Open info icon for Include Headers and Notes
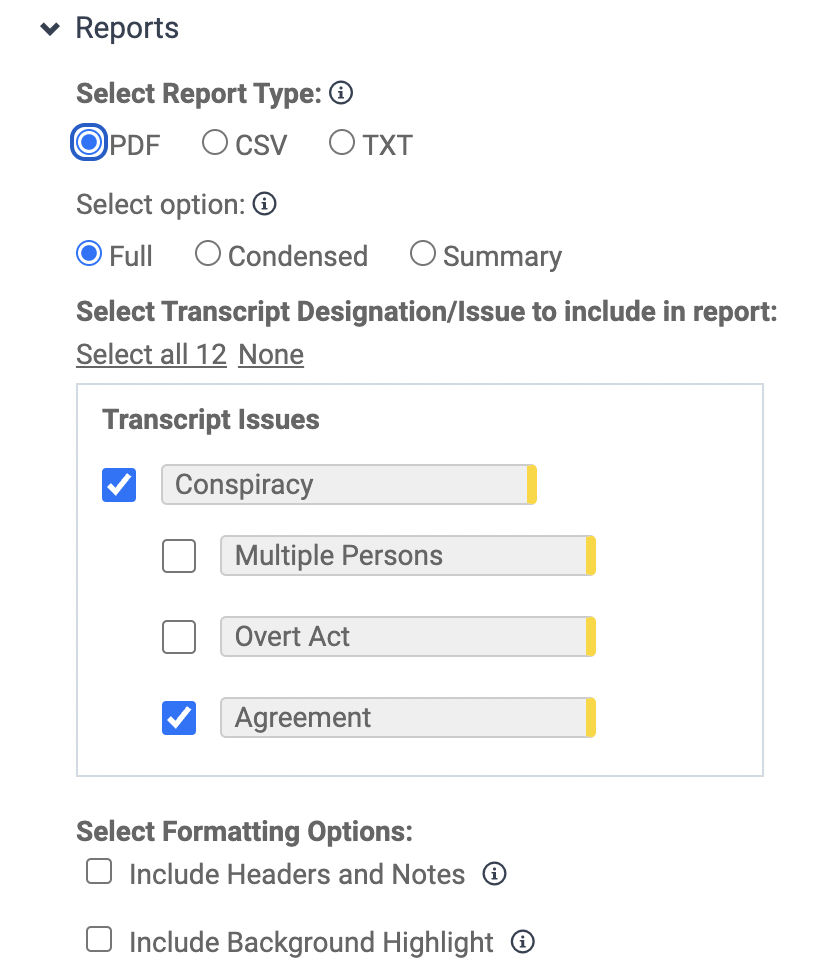818x978 pixels. pos(493,874)
